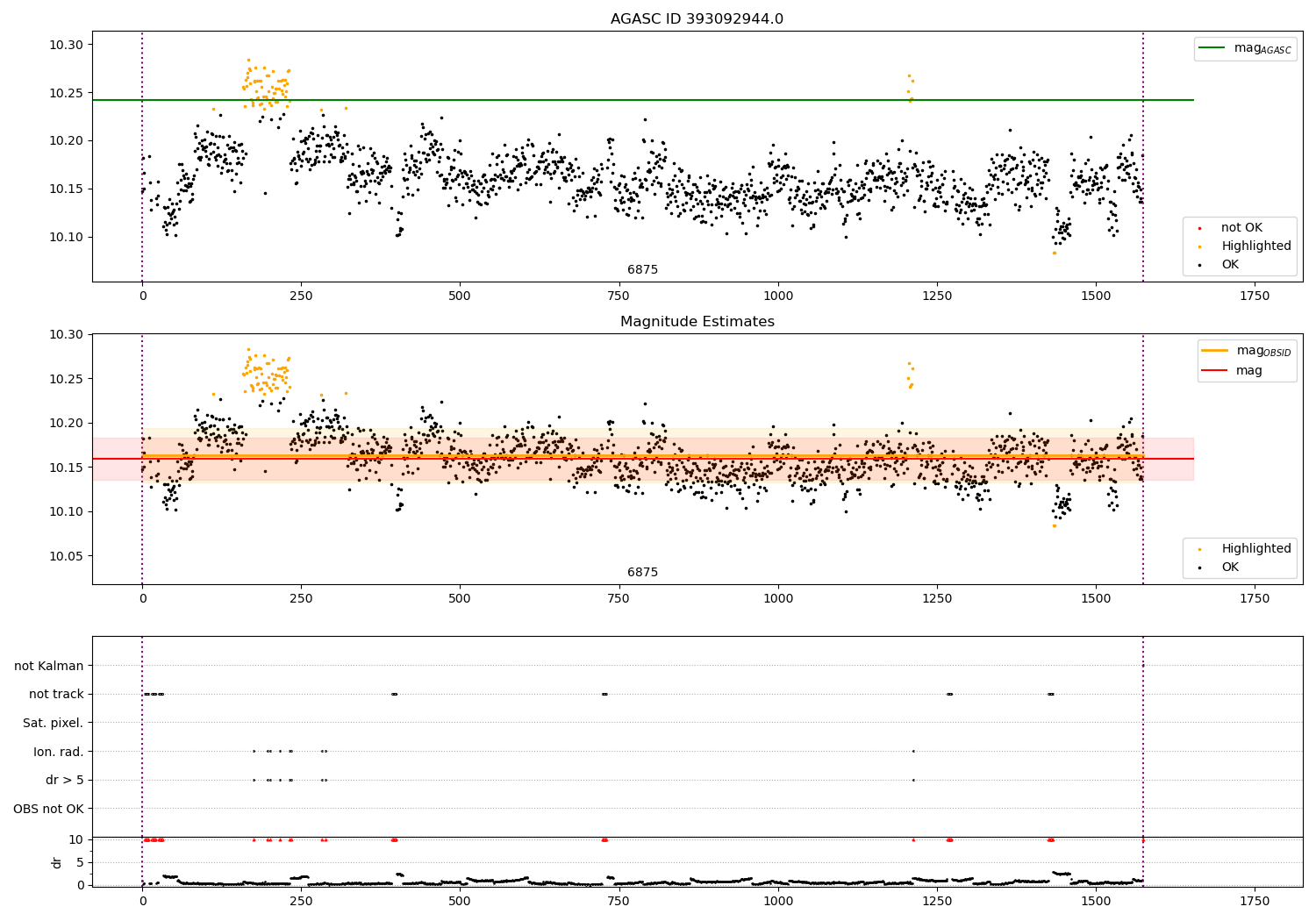
Task: Click the 1500 x-tick under the top plot
Action: (1096, 296)
